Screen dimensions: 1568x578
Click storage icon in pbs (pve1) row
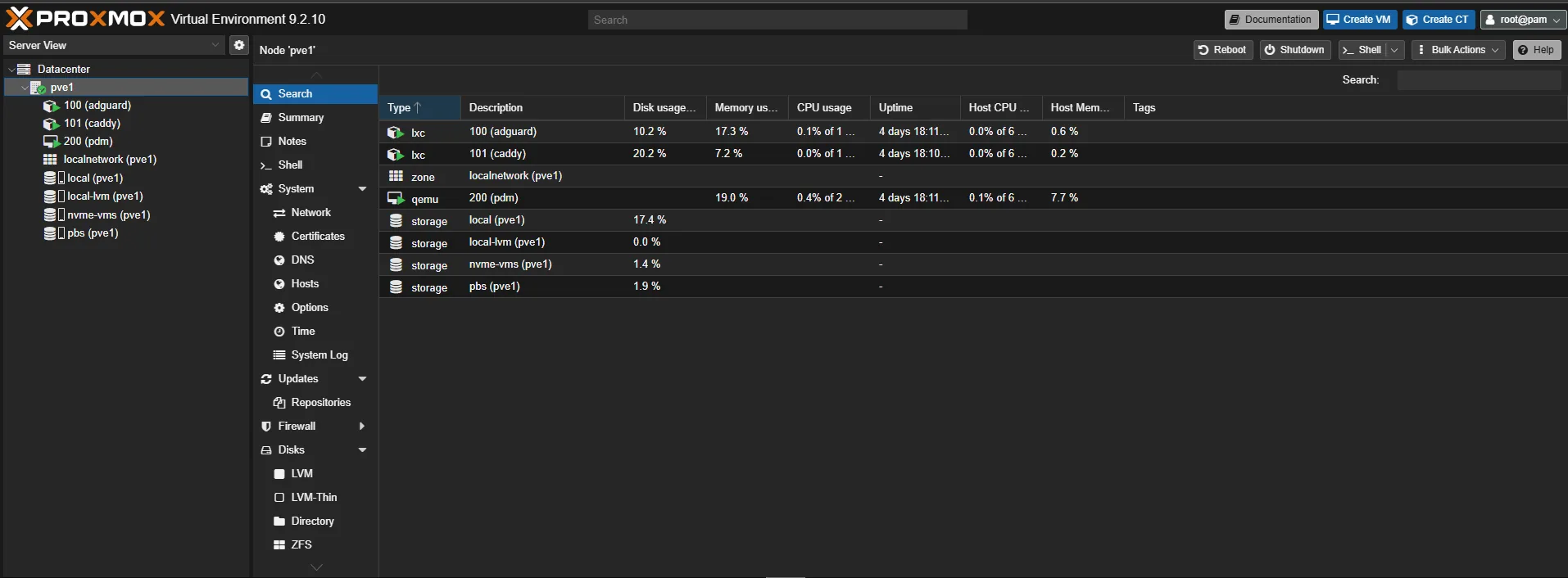tap(396, 287)
